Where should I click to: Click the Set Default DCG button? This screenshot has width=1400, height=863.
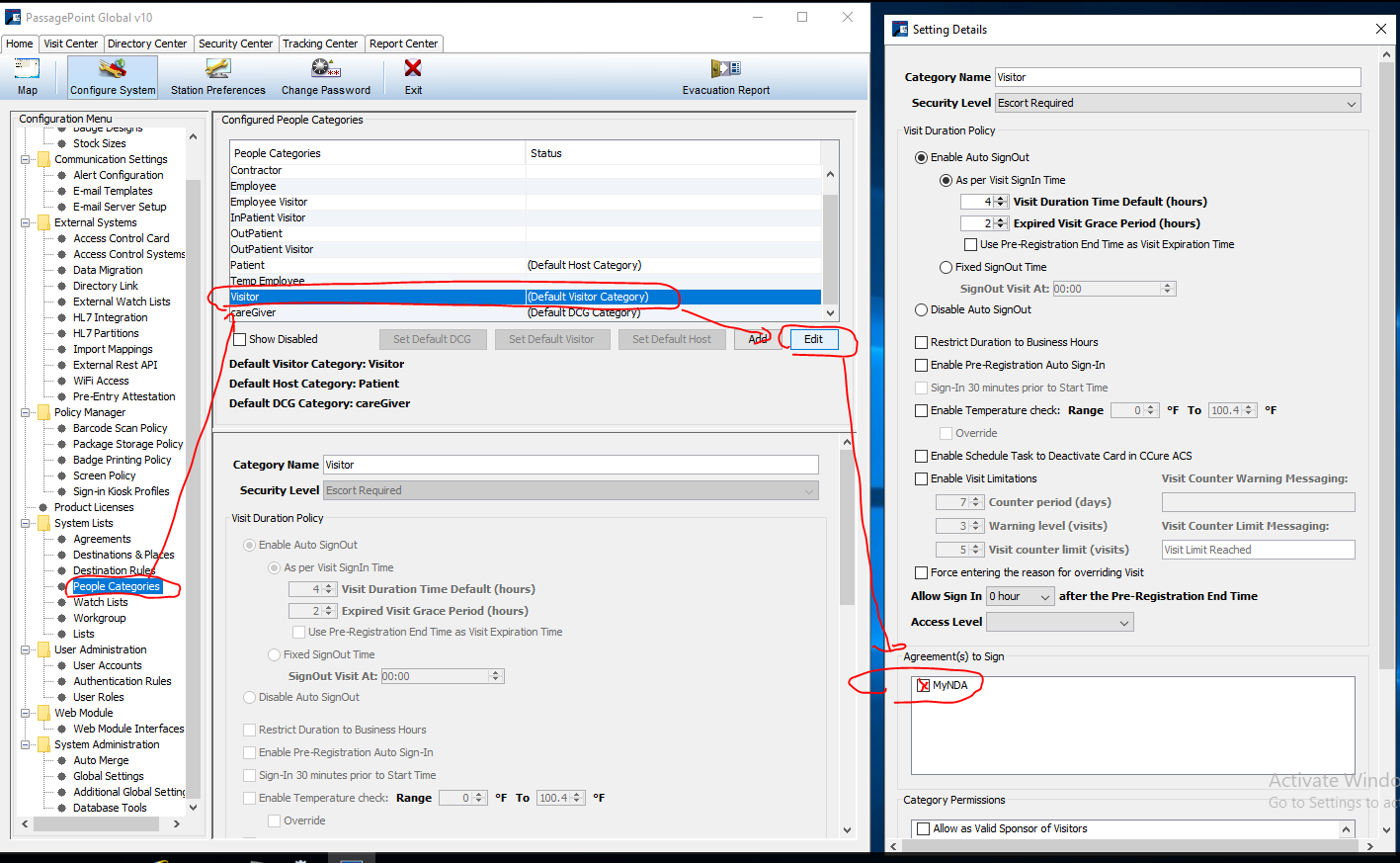coord(432,339)
